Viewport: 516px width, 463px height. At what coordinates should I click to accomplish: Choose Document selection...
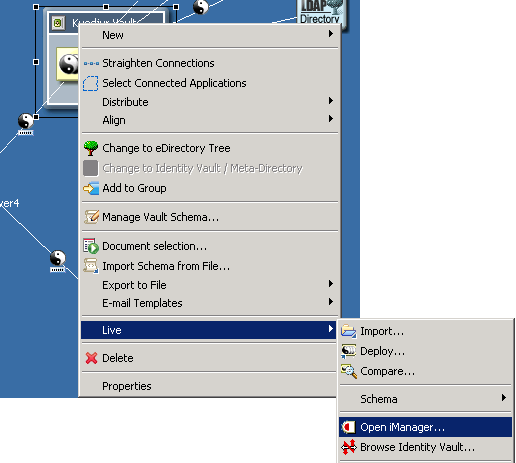click(x=209, y=246)
